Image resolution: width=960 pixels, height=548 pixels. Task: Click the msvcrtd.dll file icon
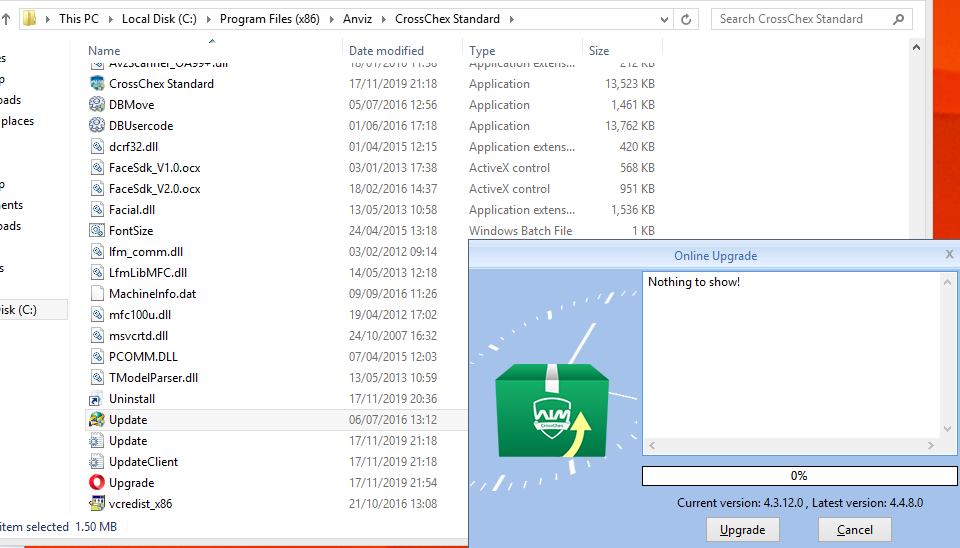pos(97,335)
